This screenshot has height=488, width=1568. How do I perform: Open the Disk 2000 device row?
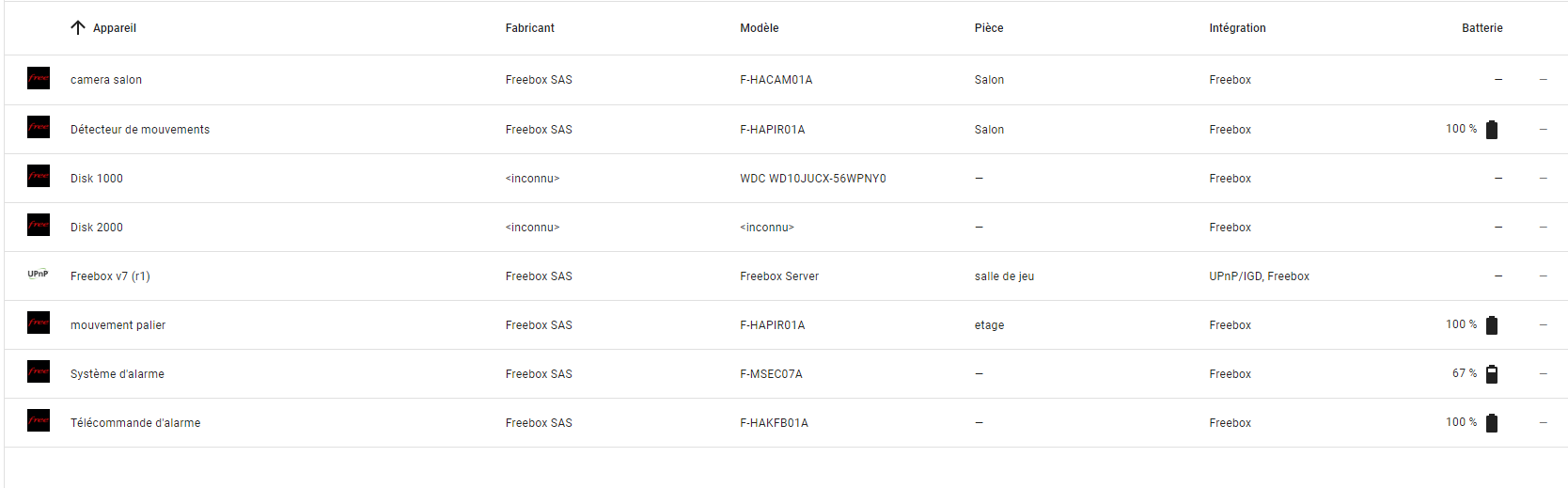tap(786, 227)
